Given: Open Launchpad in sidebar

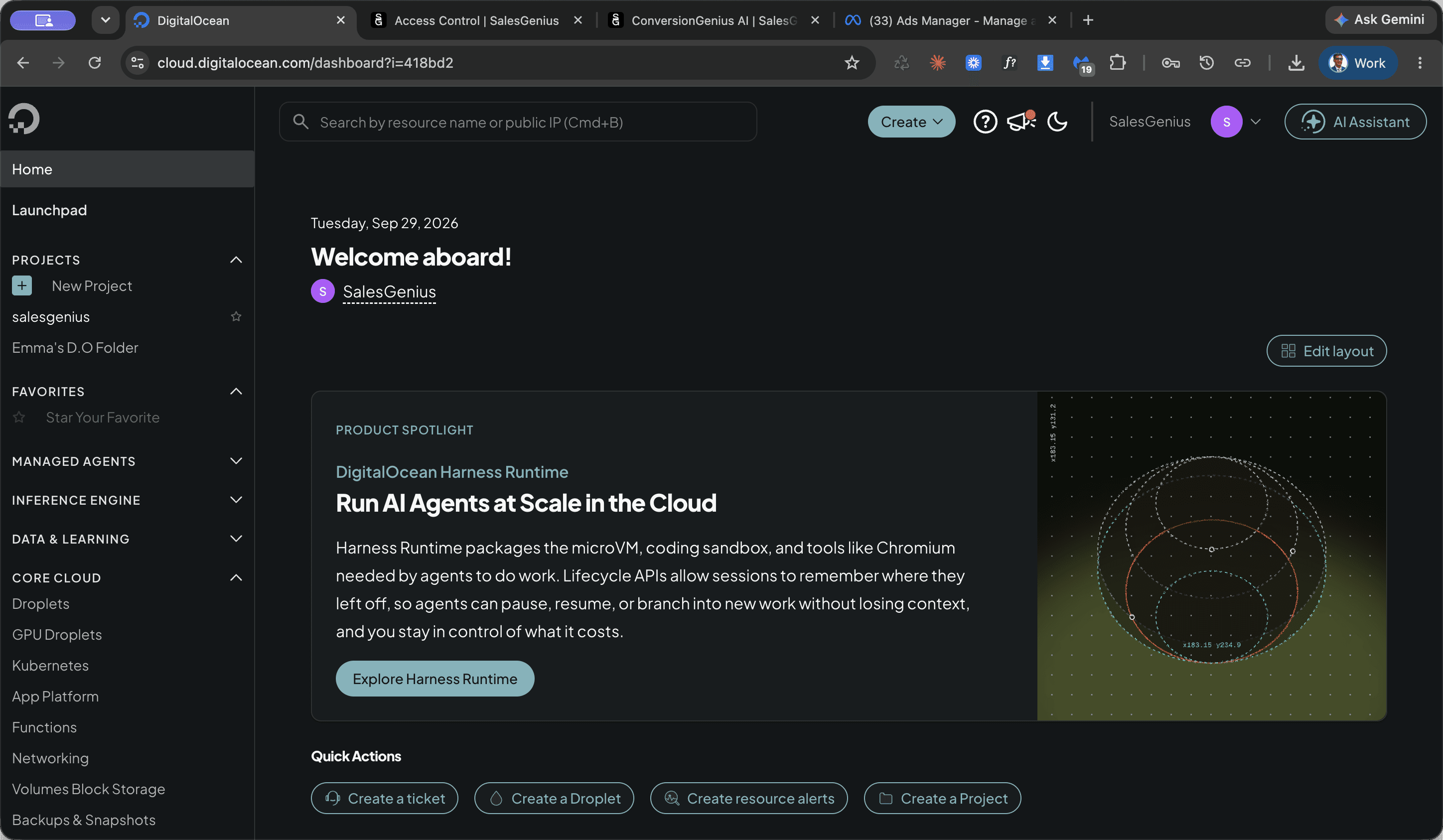Looking at the screenshot, I should click(49, 210).
